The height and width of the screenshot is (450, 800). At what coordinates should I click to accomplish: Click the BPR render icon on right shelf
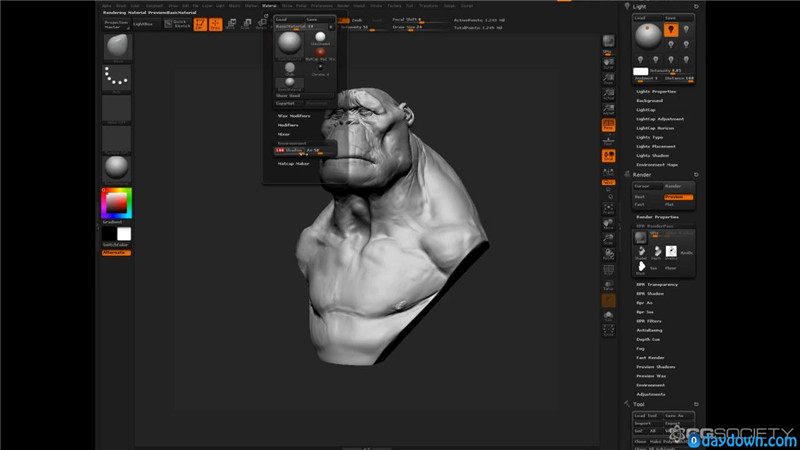[x=608, y=42]
